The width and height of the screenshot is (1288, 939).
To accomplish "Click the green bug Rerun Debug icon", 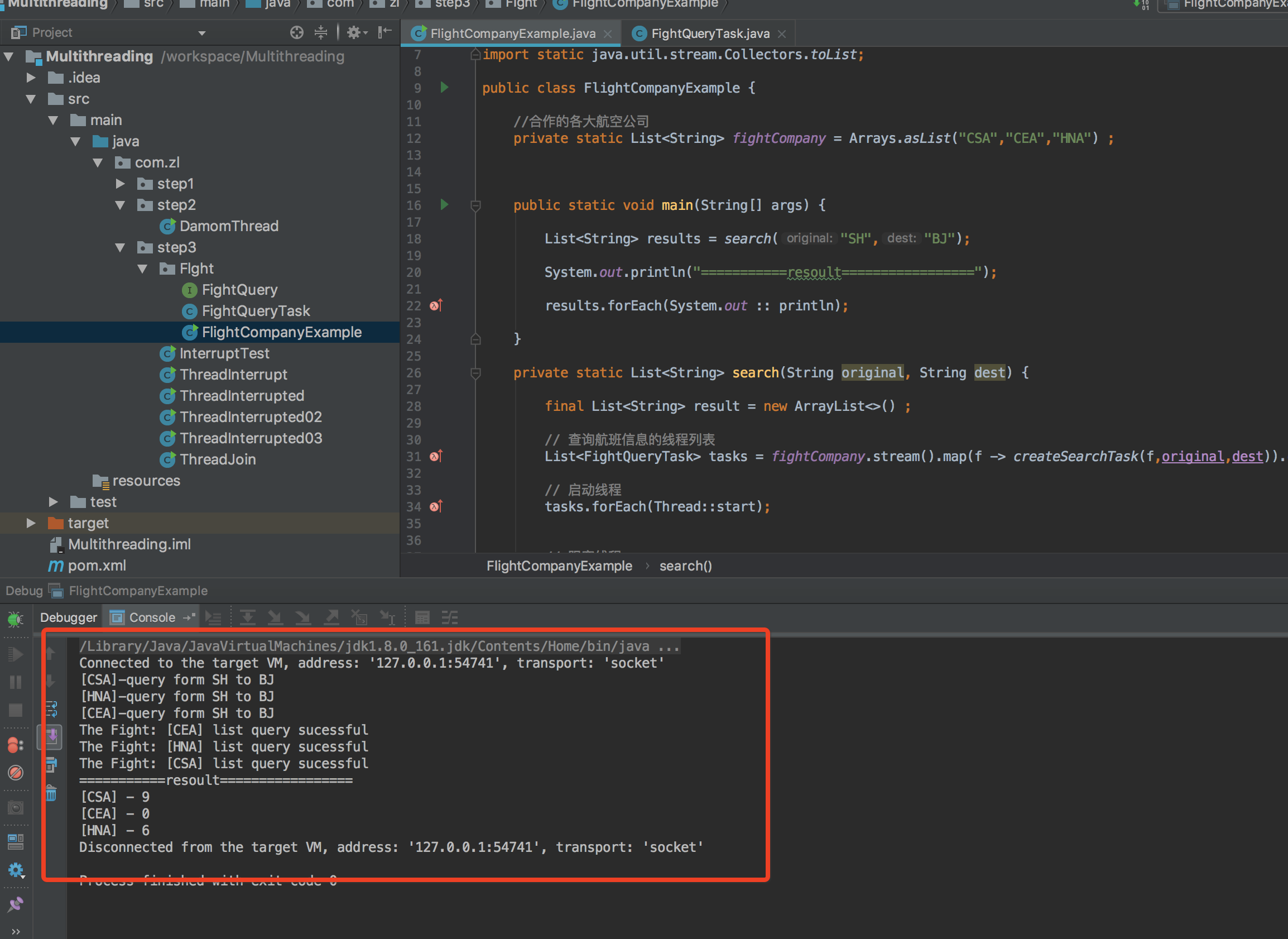I will 15,619.
